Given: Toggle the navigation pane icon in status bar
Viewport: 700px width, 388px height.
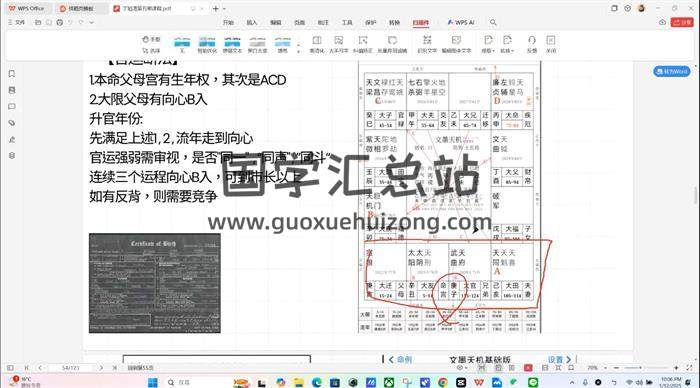Looking at the screenshot, I should click(x=10, y=368).
